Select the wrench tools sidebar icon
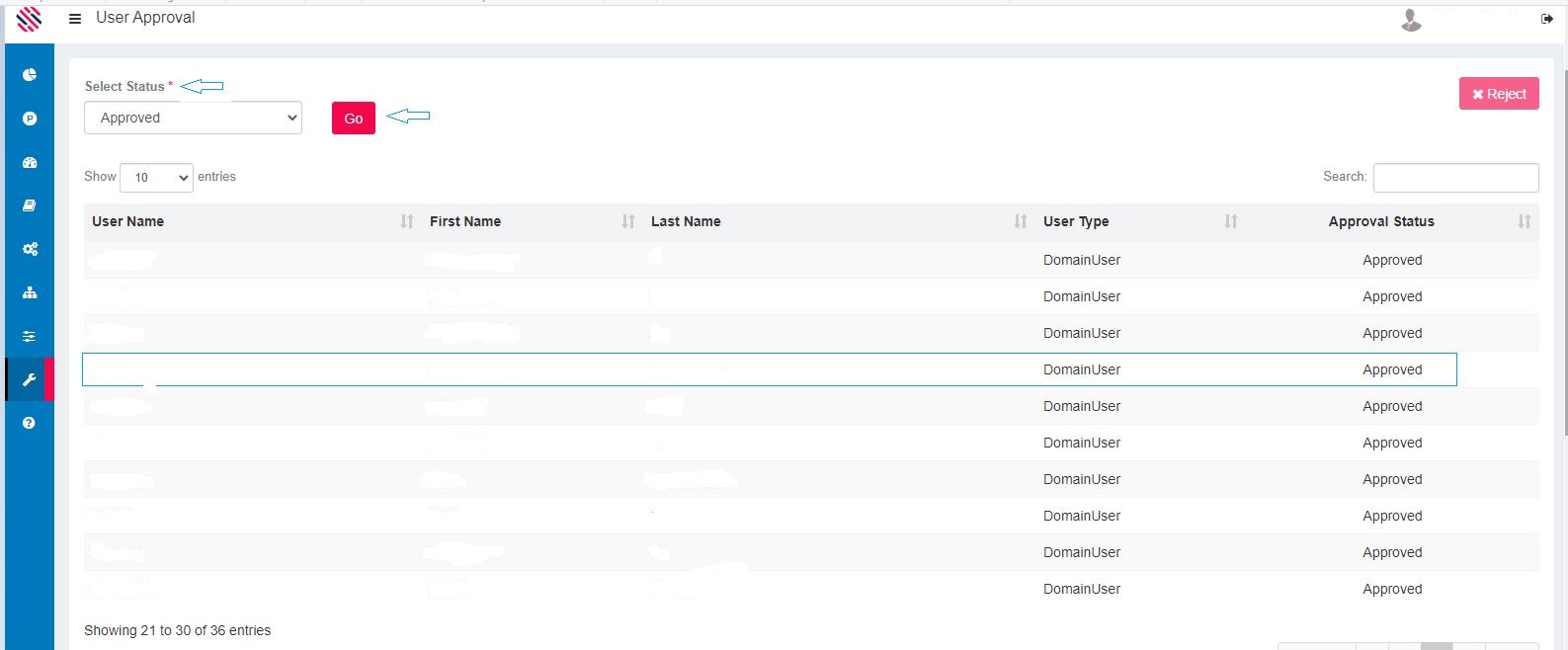1568x650 pixels. [30, 380]
